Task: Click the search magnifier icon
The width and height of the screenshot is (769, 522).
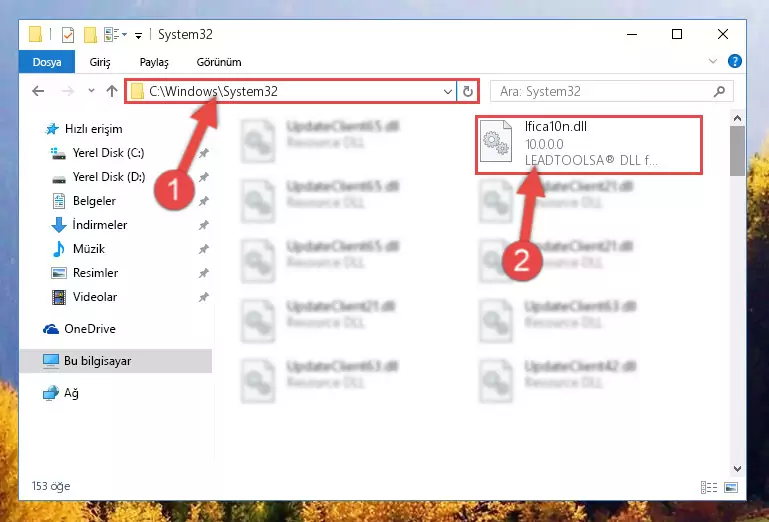Action: [x=719, y=91]
